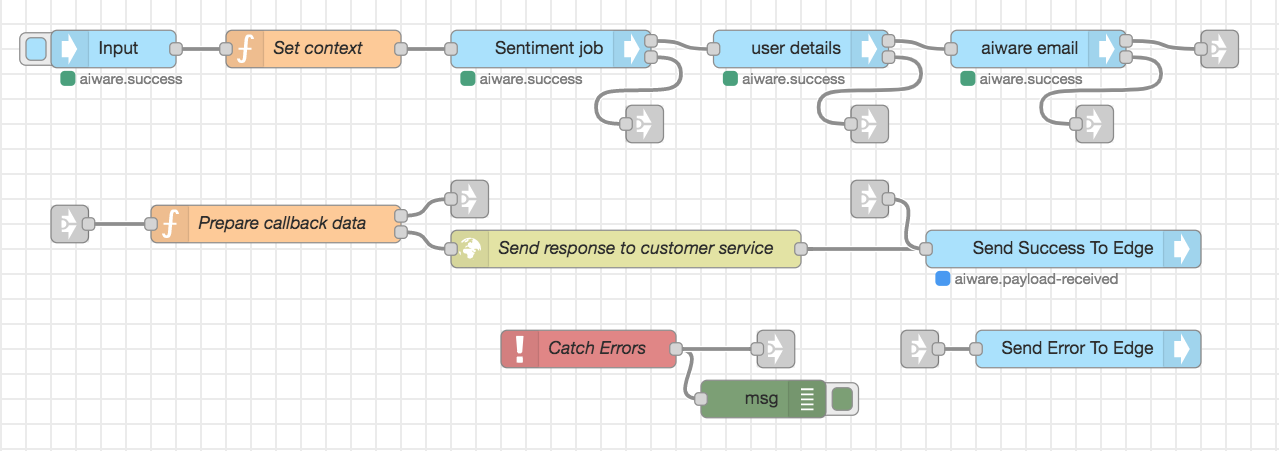Select link-in node left of Send Error To Edge
This screenshot has height=451, width=1279.
coord(920,349)
